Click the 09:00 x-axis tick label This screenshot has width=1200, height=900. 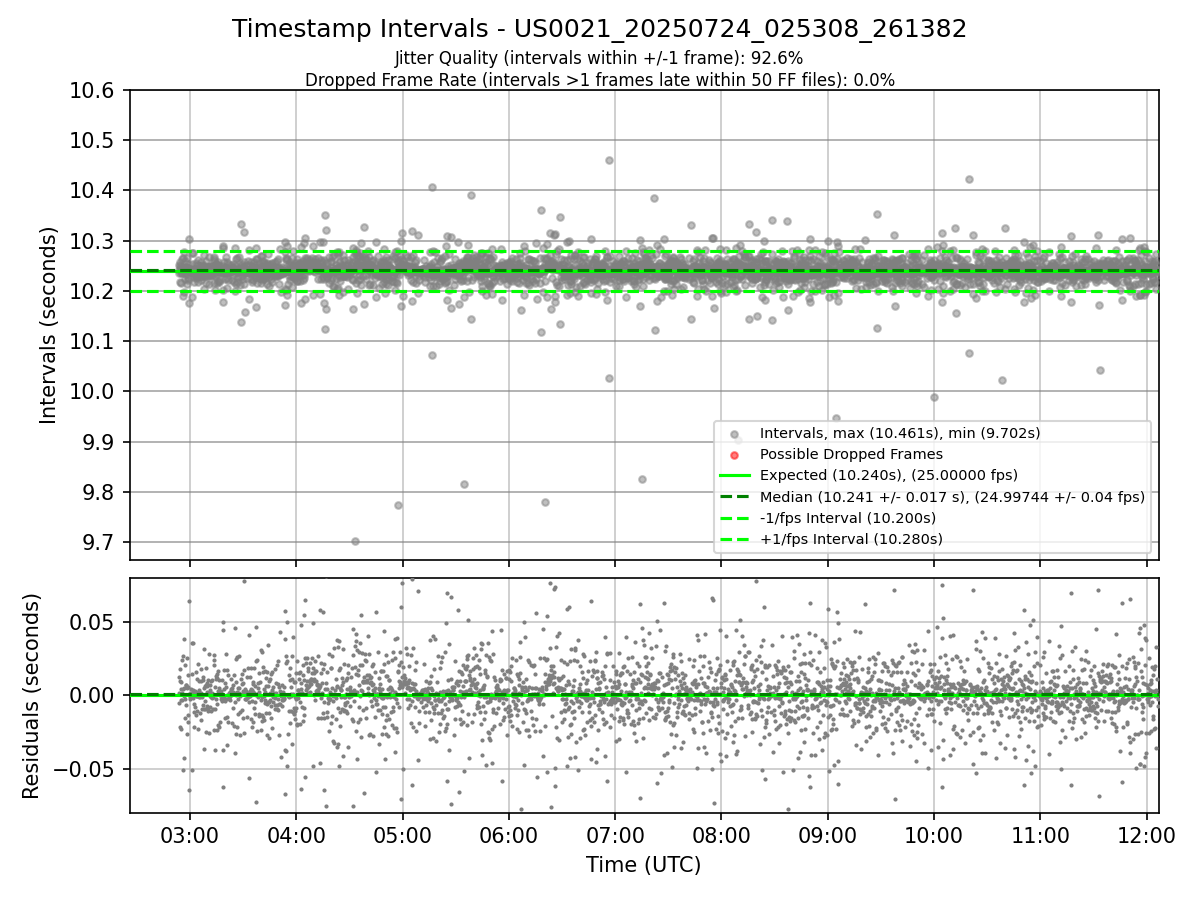[828, 834]
